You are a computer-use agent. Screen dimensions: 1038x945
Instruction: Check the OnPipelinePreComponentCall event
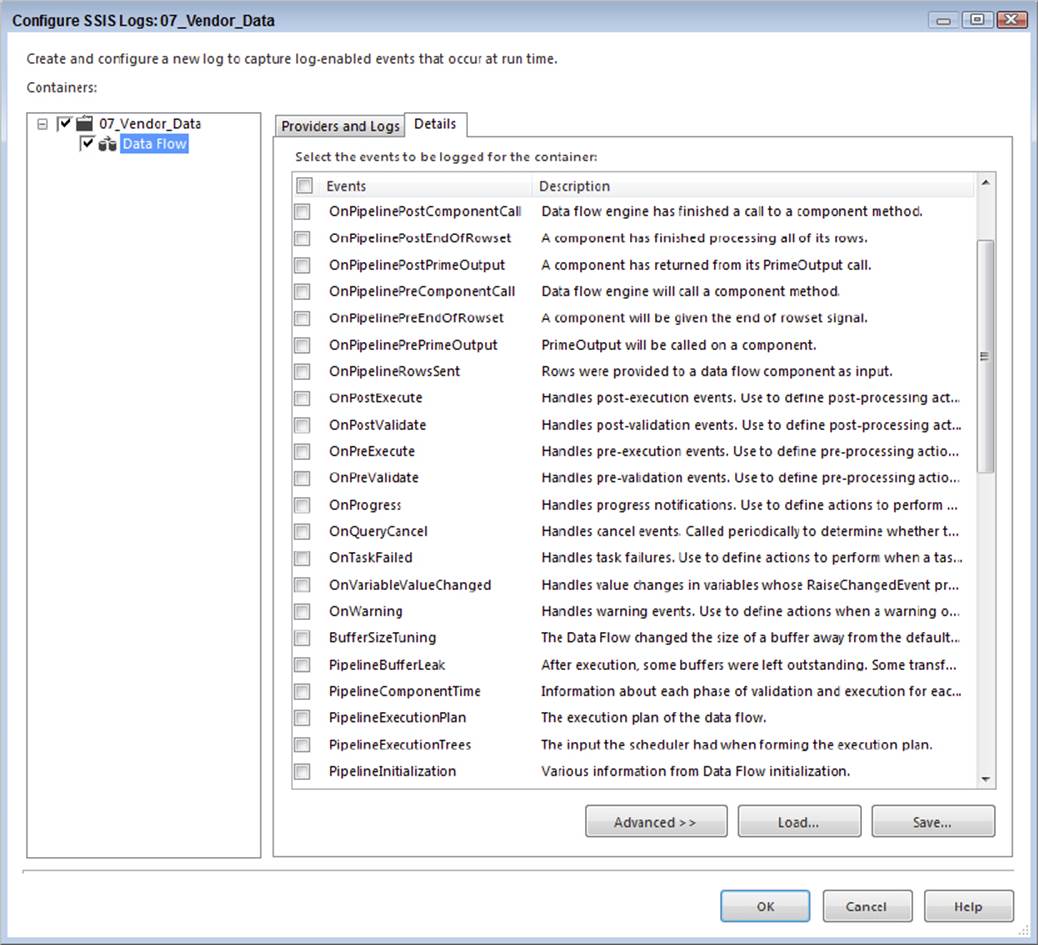tap(303, 292)
